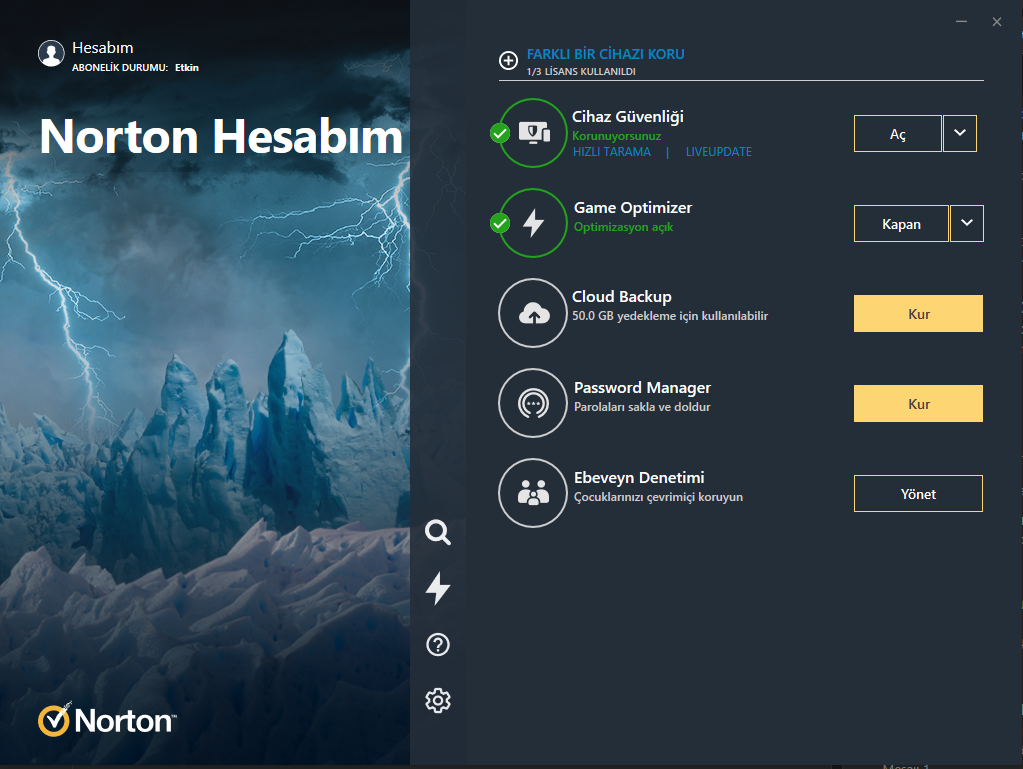Open settings with the gear icon
This screenshot has height=769, width=1023.
(x=438, y=701)
